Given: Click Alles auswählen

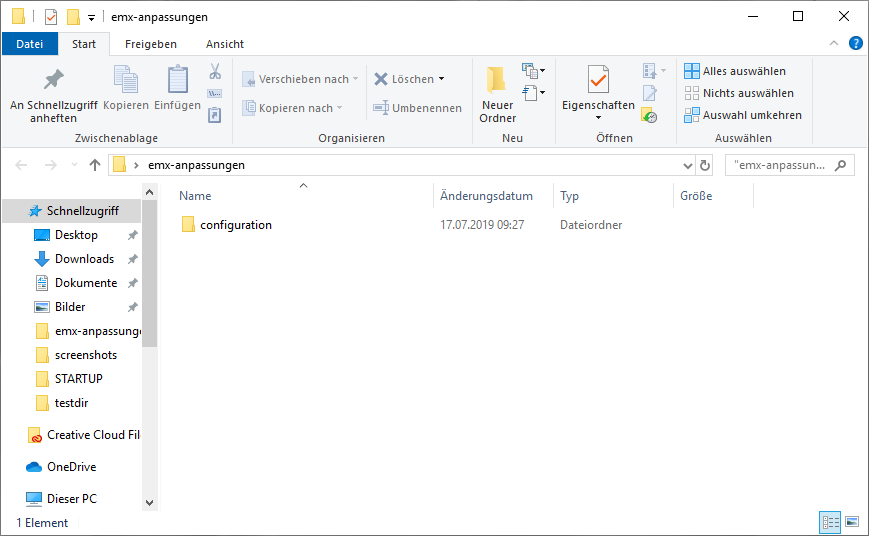Looking at the screenshot, I should click(x=735, y=71).
